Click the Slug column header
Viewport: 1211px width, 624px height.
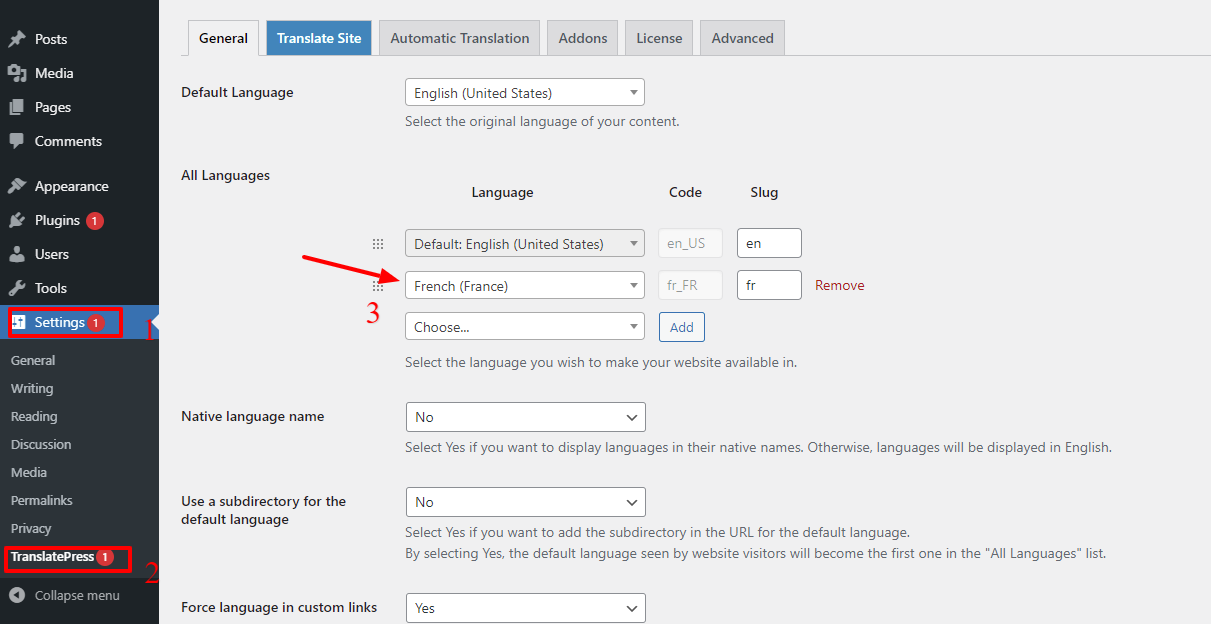[x=764, y=192]
